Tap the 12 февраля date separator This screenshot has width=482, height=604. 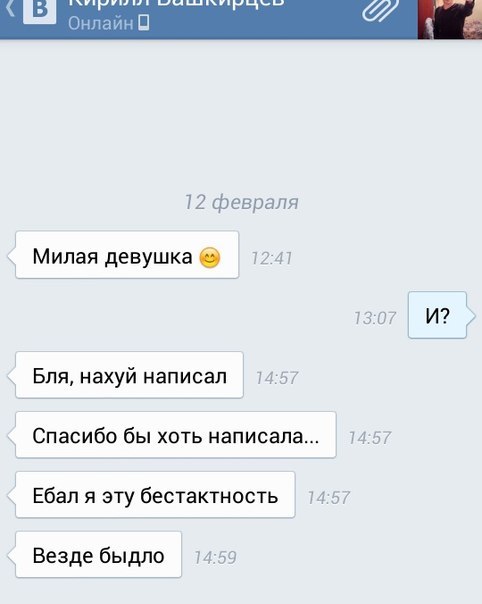(x=242, y=203)
